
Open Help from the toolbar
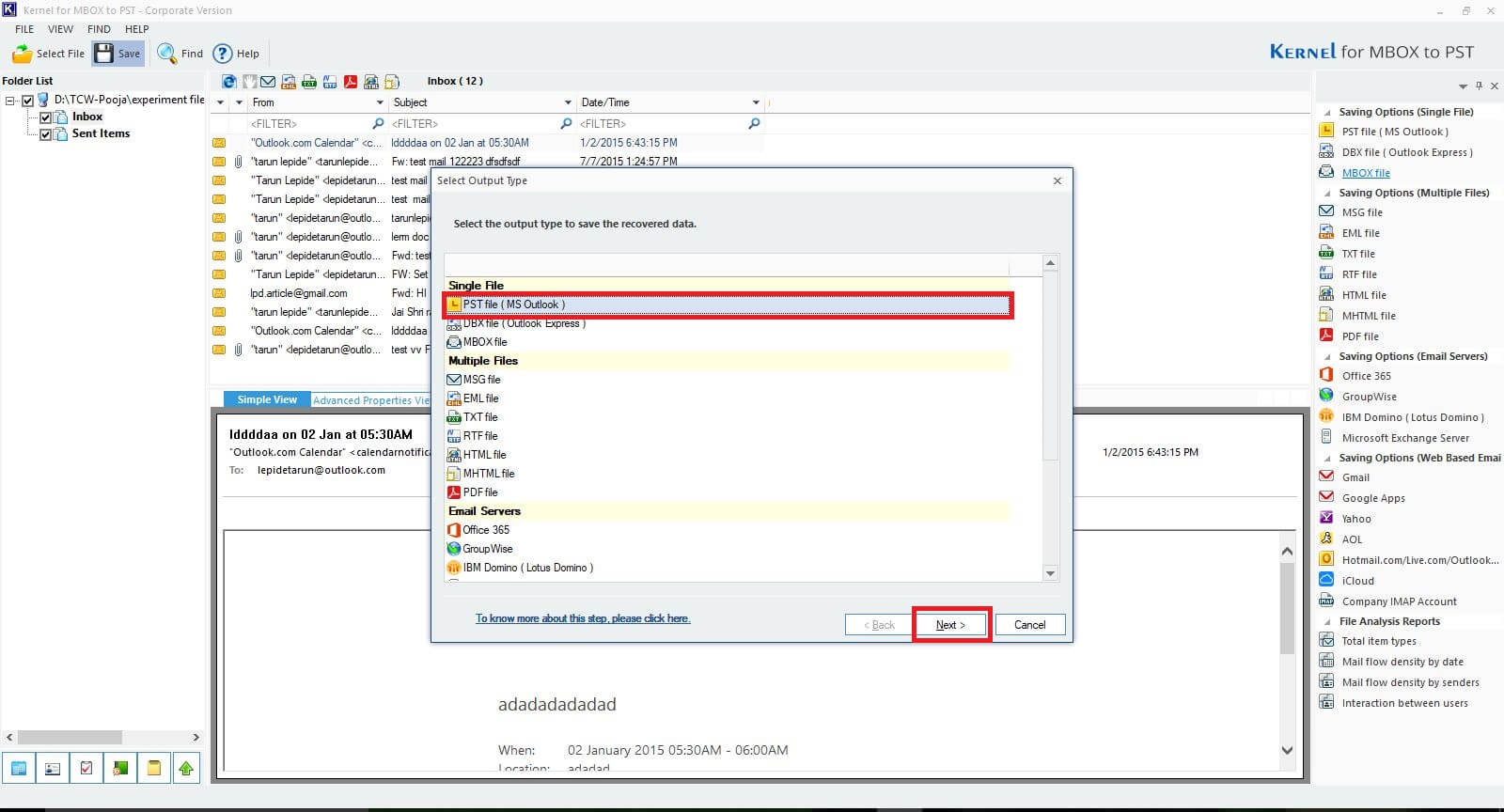[223, 54]
